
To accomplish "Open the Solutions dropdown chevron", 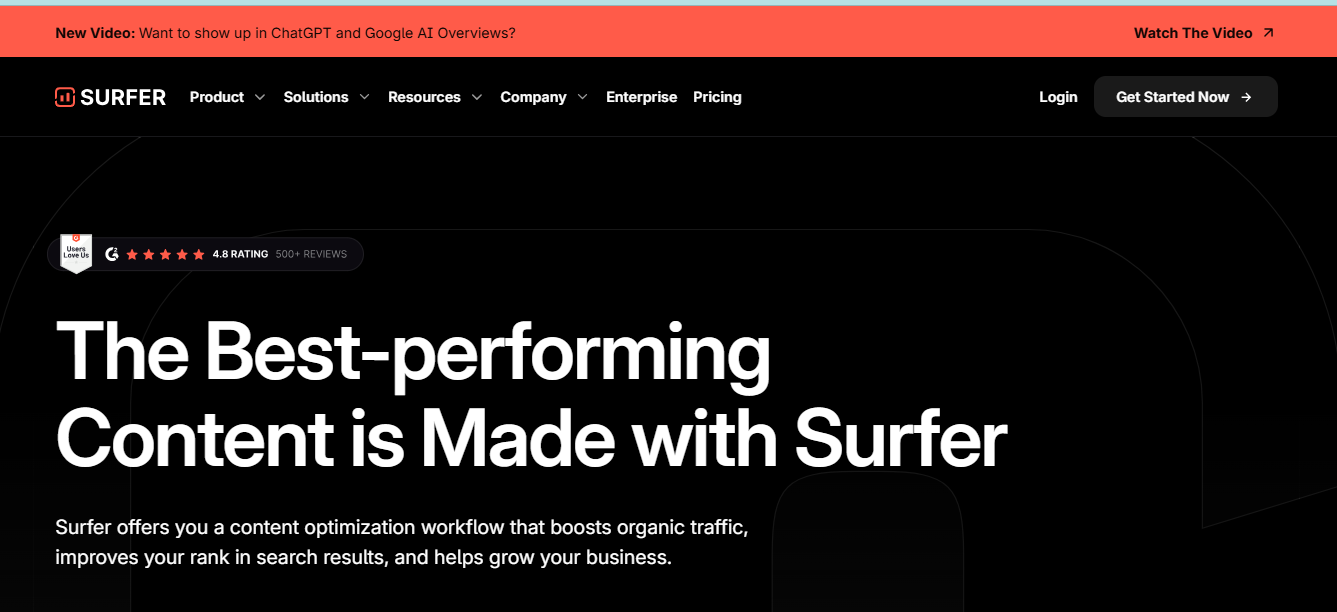I will [x=364, y=97].
